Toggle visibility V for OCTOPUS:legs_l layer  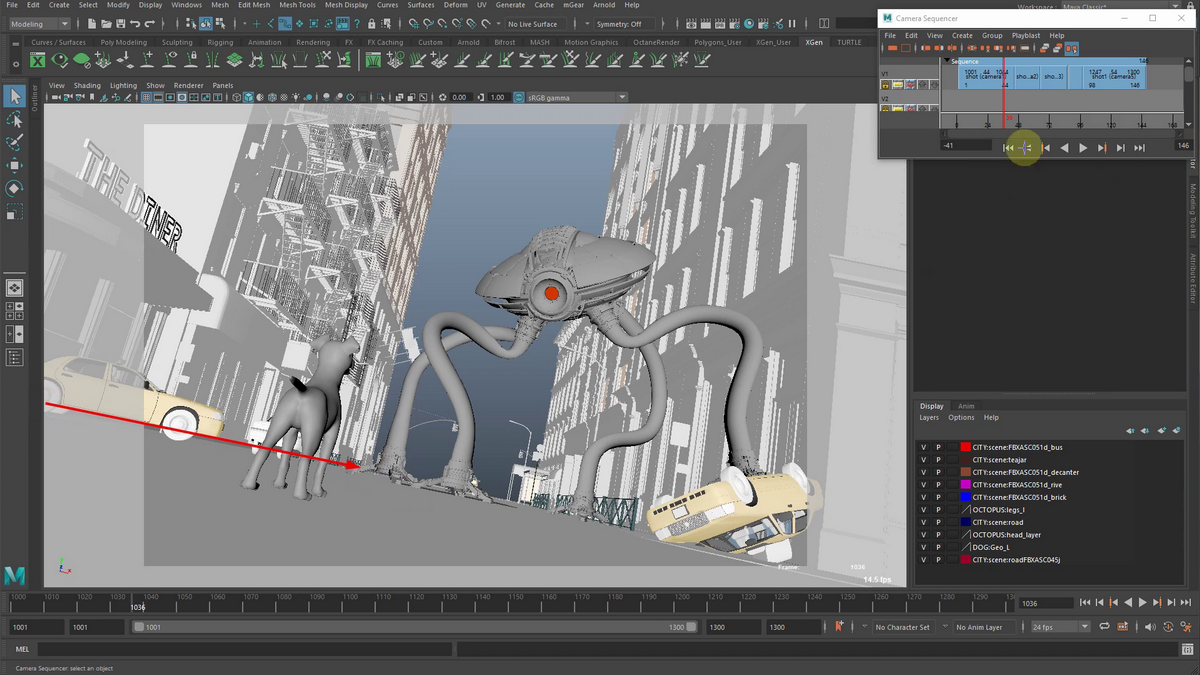pyautogui.click(x=923, y=510)
